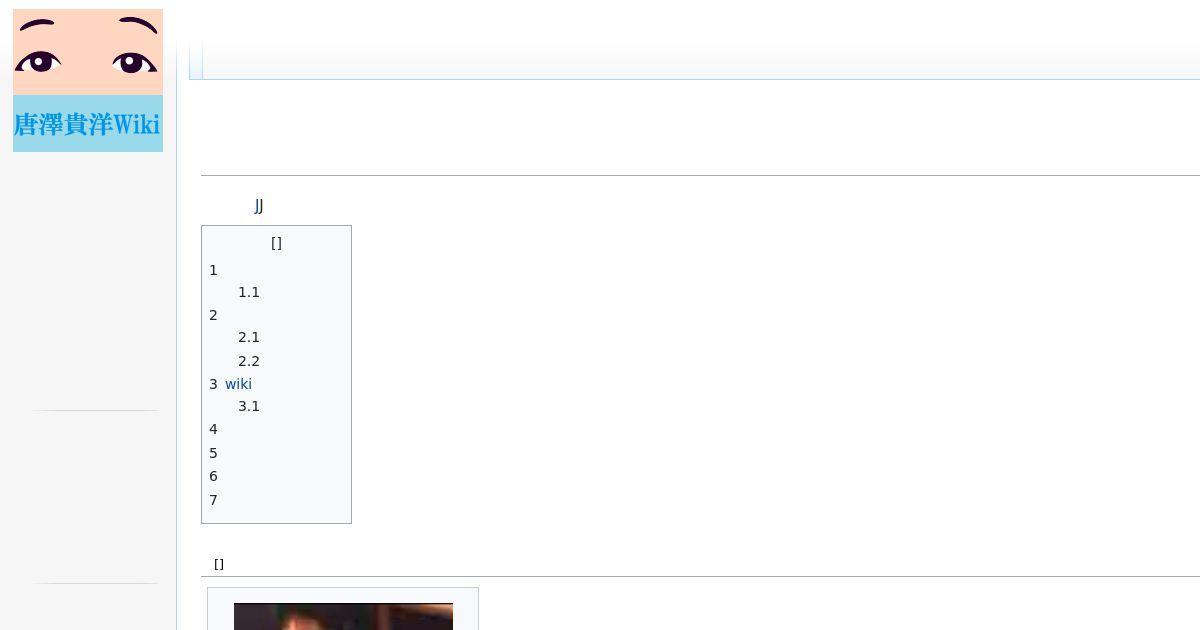Open the thumbnail image below heading
Screen dimensions: 1200x630
[343, 616]
